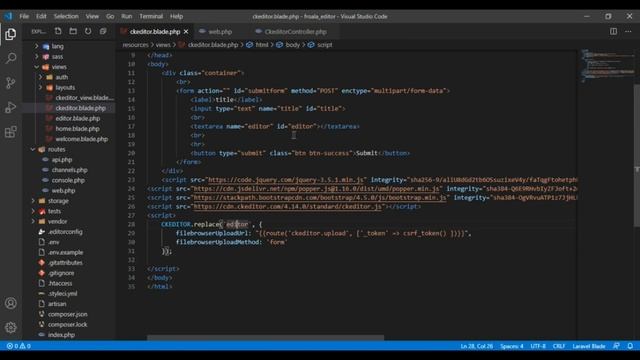Open the Run and Debug view
Image resolution: width=640 pixels, height=360 pixels.
pos(11,107)
